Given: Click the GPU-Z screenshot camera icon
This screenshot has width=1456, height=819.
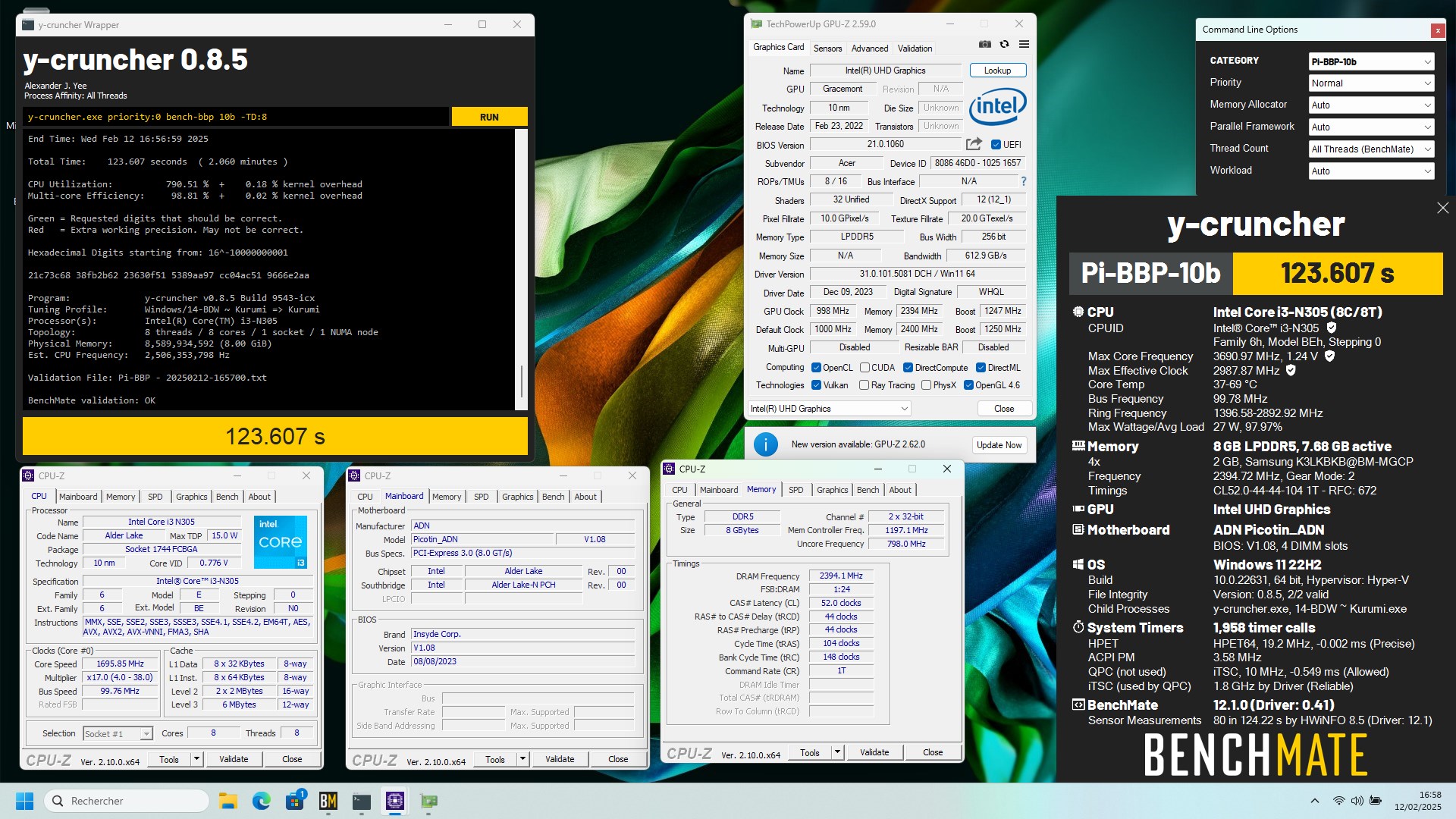Looking at the screenshot, I should [984, 45].
